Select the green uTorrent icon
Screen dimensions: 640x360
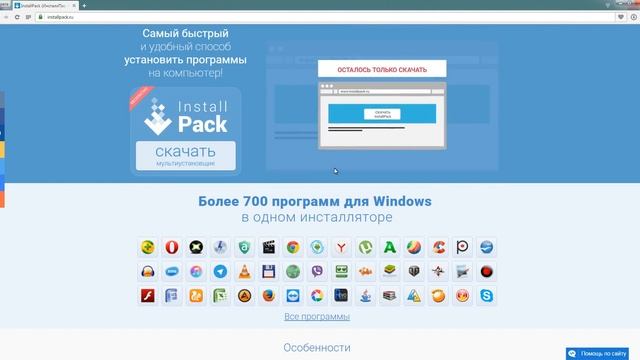(365, 247)
